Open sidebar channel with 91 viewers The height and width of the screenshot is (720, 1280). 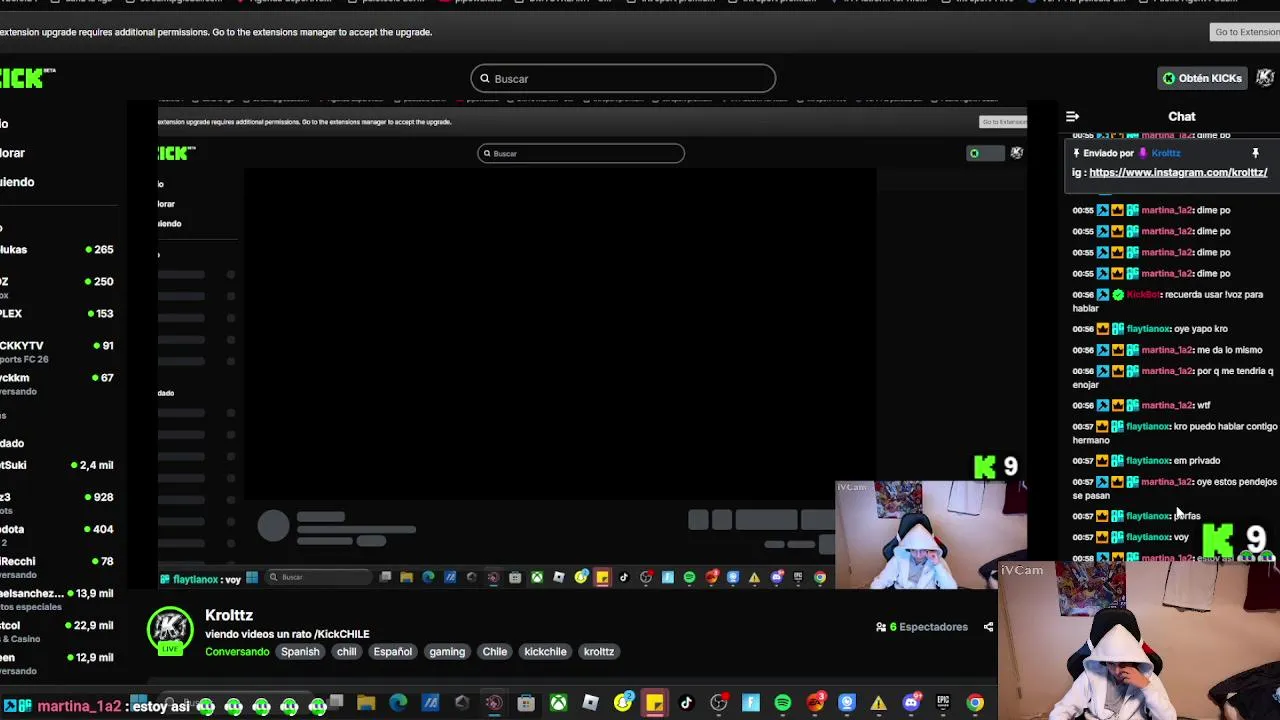(58, 351)
